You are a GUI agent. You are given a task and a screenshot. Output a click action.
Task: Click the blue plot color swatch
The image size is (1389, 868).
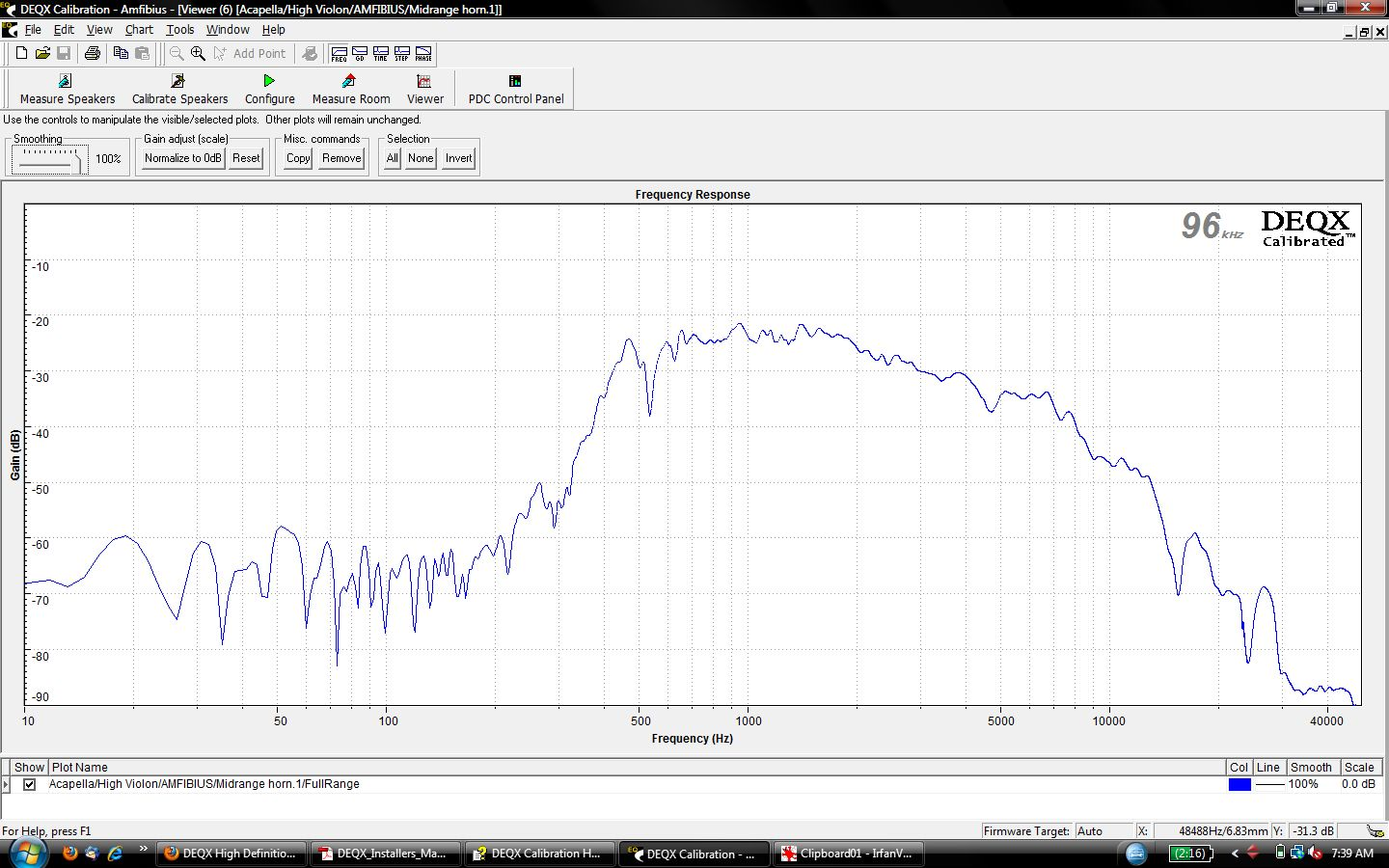pyautogui.click(x=1239, y=784)
